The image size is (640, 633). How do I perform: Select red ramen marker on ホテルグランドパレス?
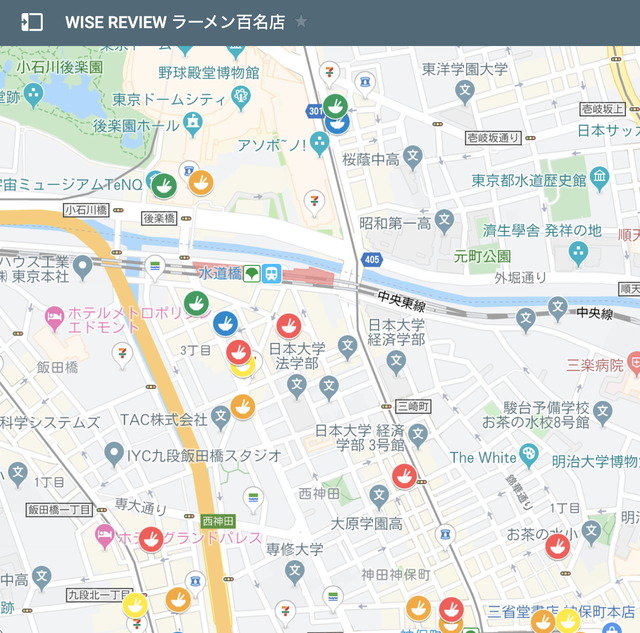click(151, 539)
